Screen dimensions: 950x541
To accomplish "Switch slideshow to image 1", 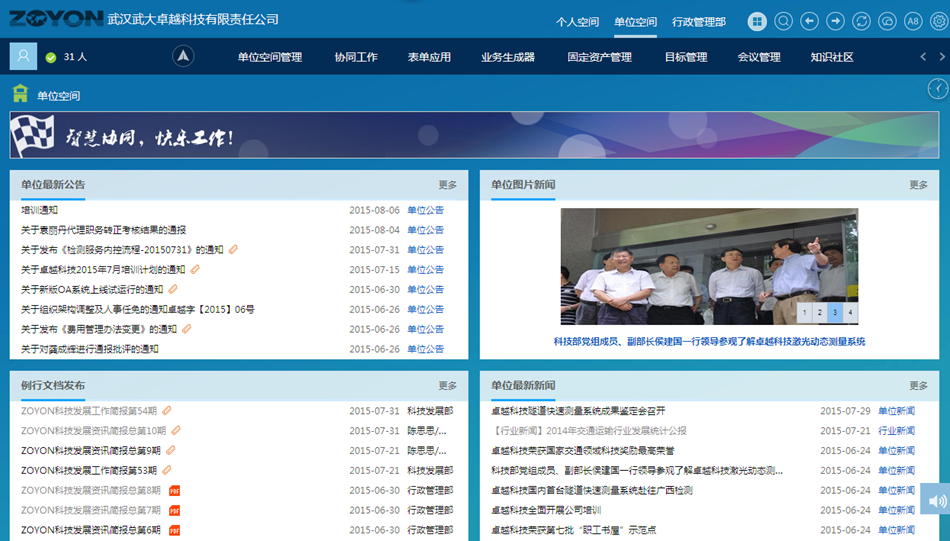I will 804,313.
